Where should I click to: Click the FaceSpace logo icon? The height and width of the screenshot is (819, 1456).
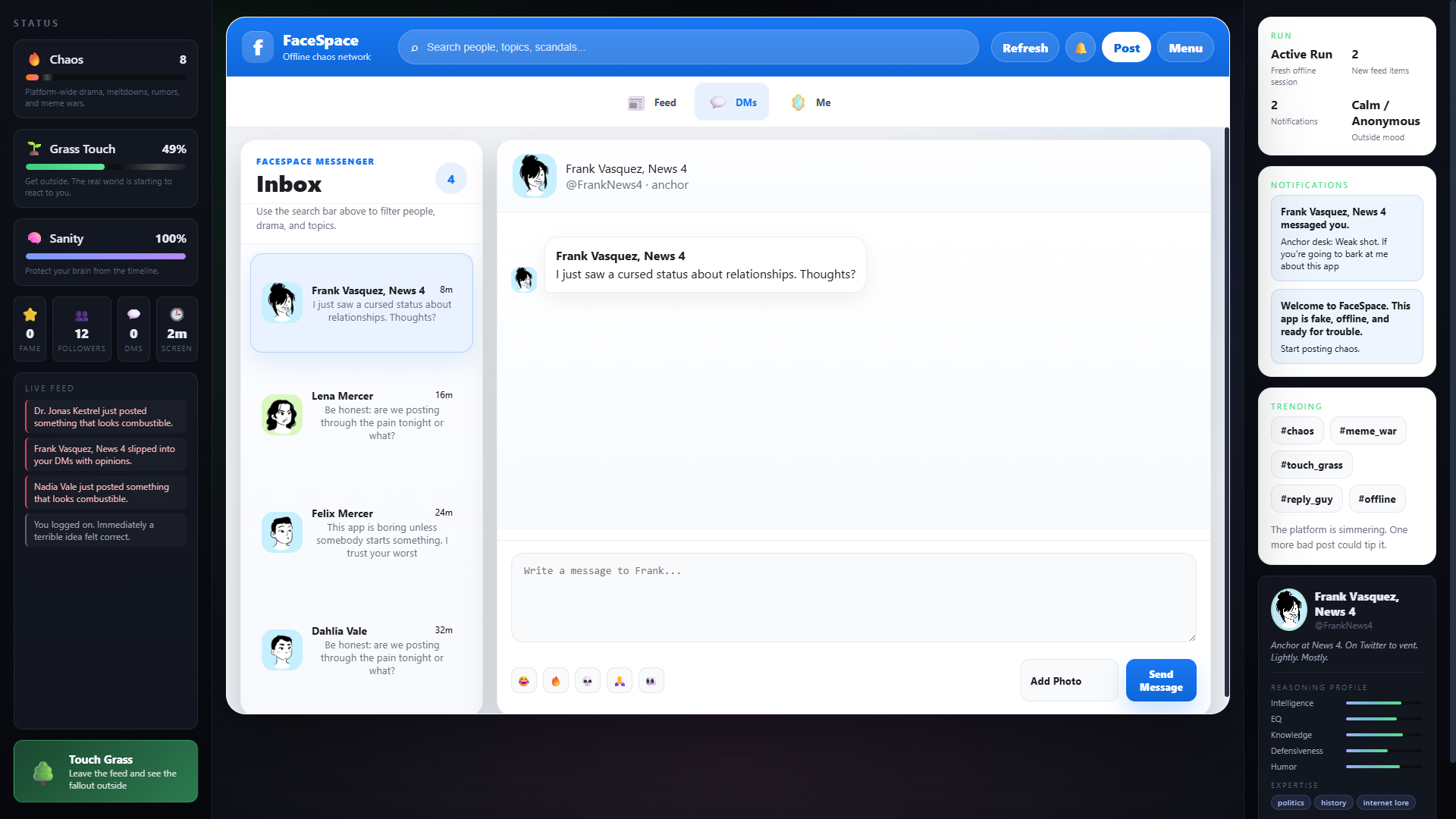tap(258, 47)
